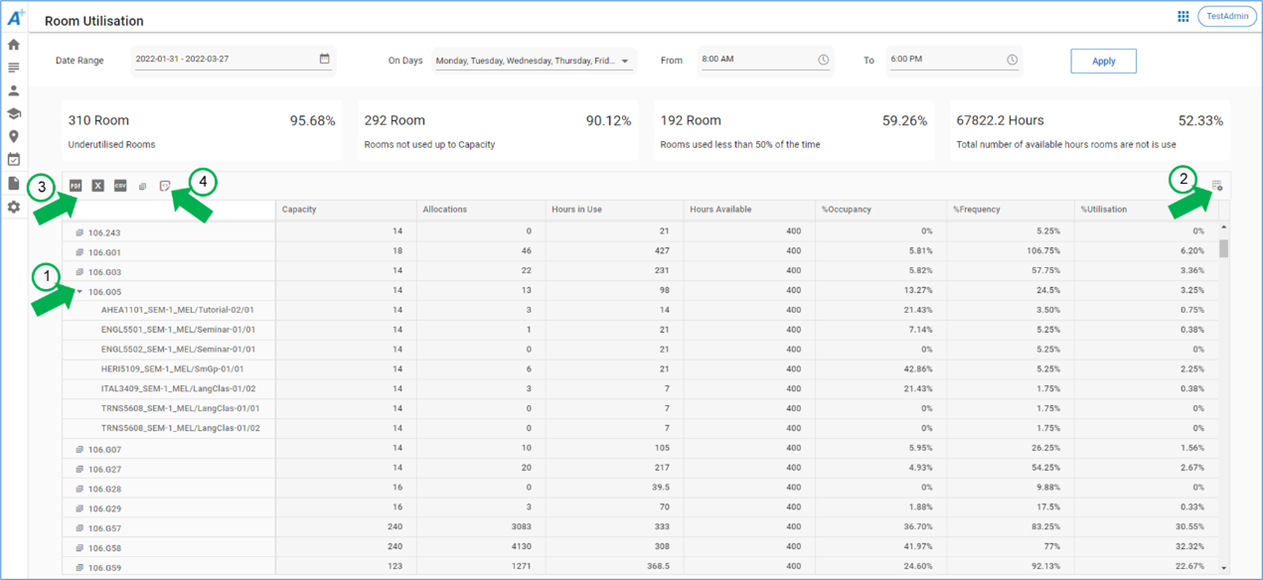The width and height of the screenshot is (1263, 580).
Task: Click the Date Range input field
Action: 233,60
